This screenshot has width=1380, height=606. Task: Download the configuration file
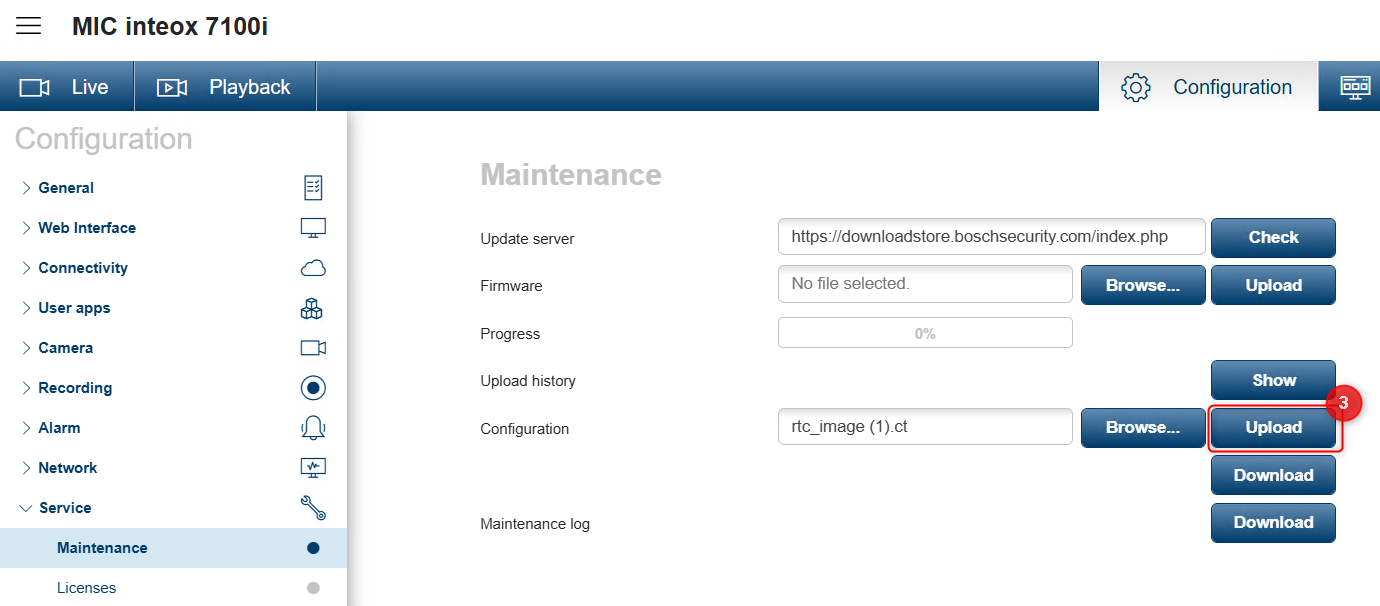tap(1273, 475)
